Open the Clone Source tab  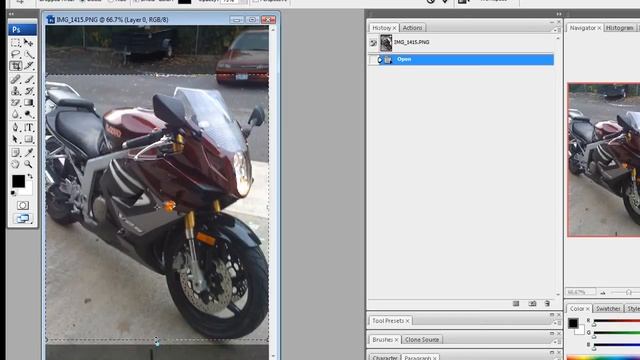(422, 340)
